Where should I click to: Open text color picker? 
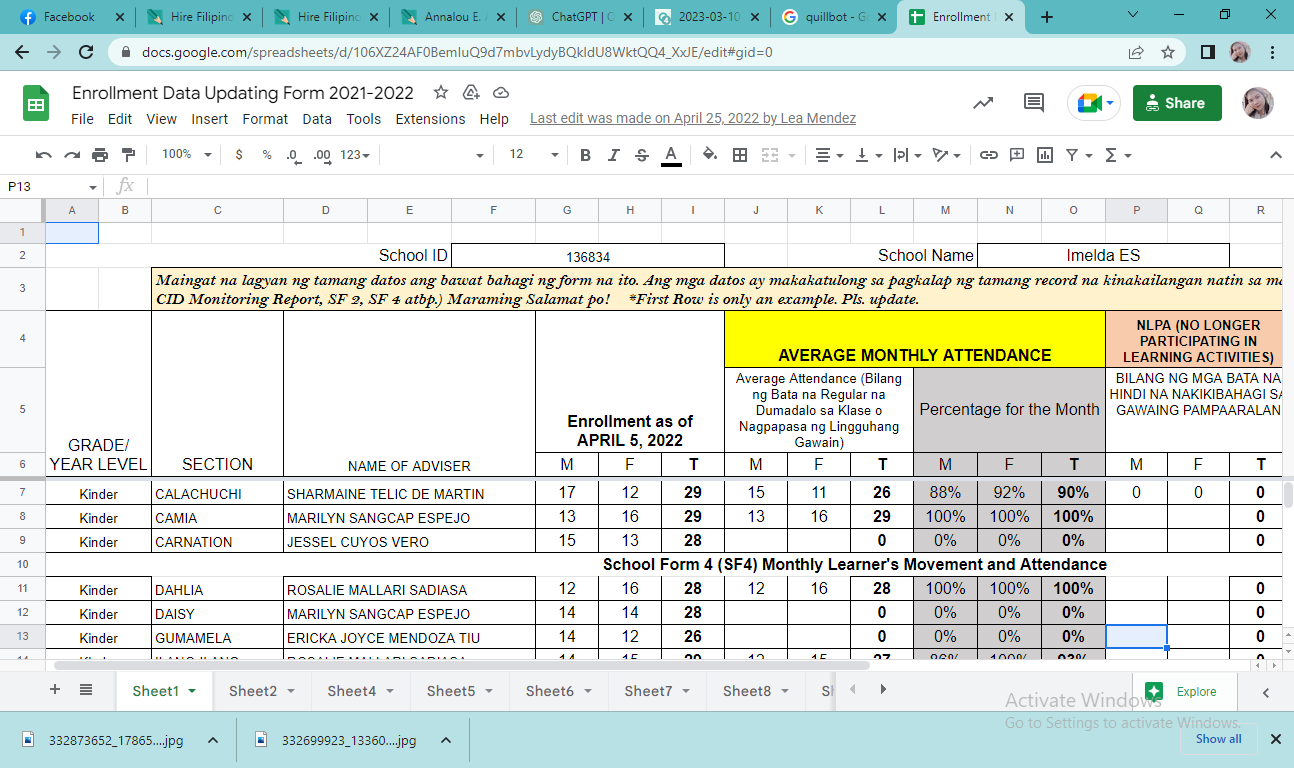pos(671,155)
